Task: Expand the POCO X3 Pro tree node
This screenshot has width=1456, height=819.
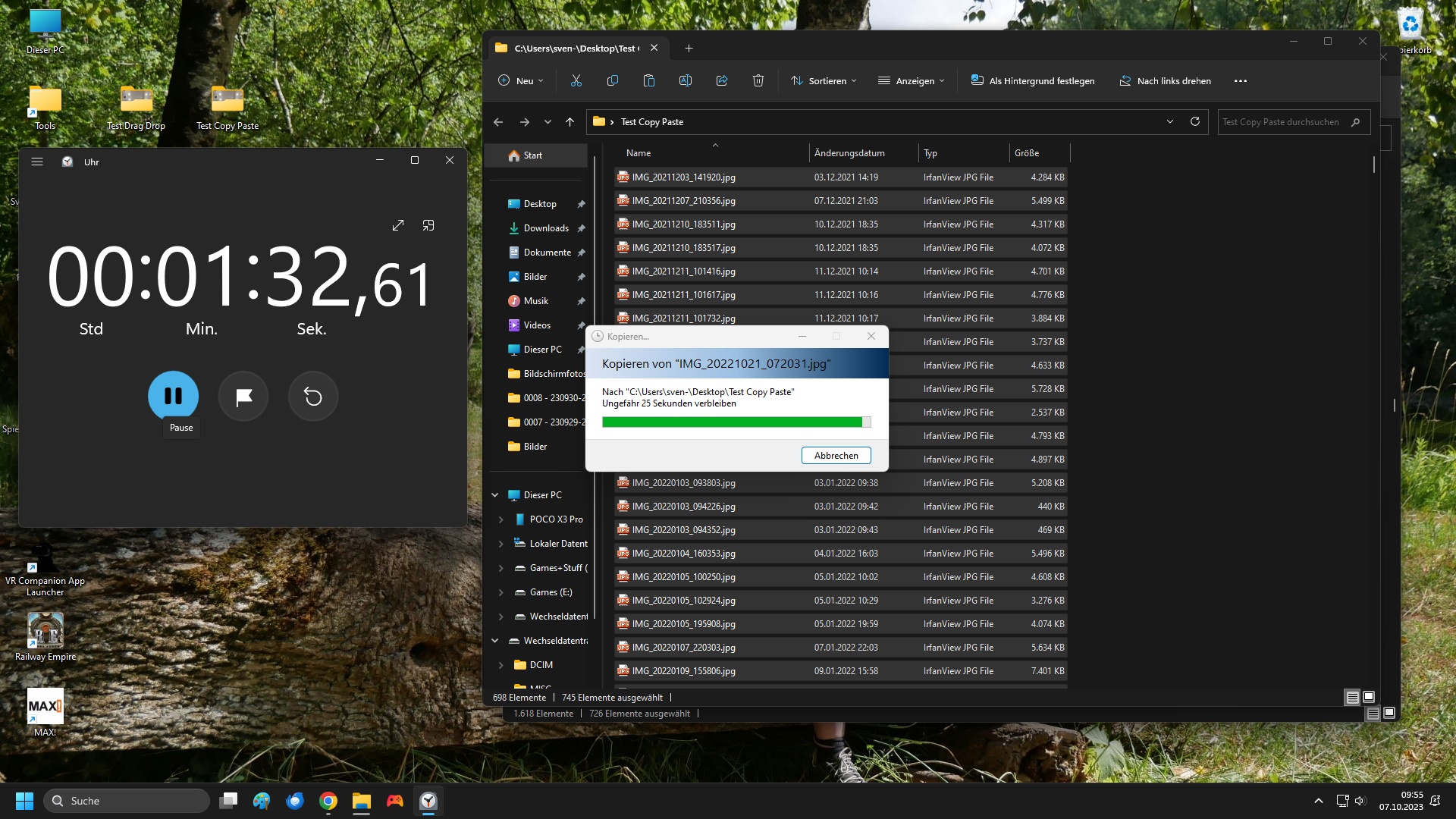Action: 500,519
